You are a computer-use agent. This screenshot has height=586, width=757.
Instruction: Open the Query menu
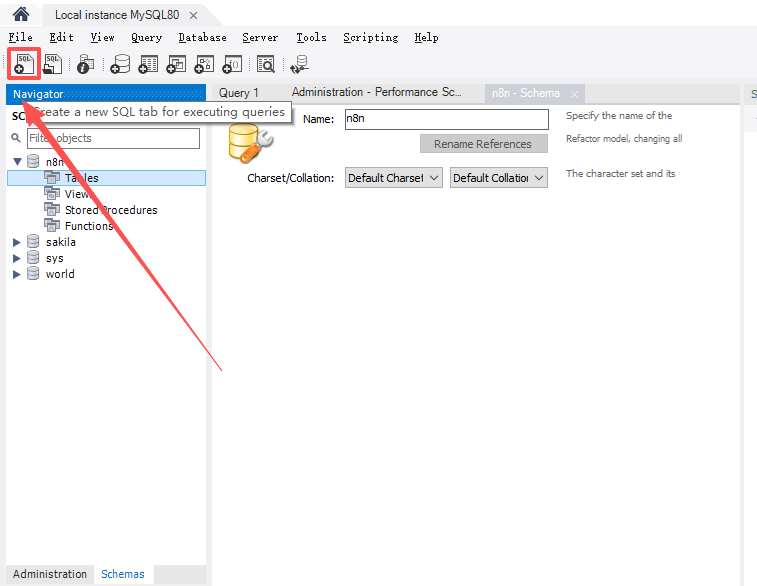pos(146,37)
